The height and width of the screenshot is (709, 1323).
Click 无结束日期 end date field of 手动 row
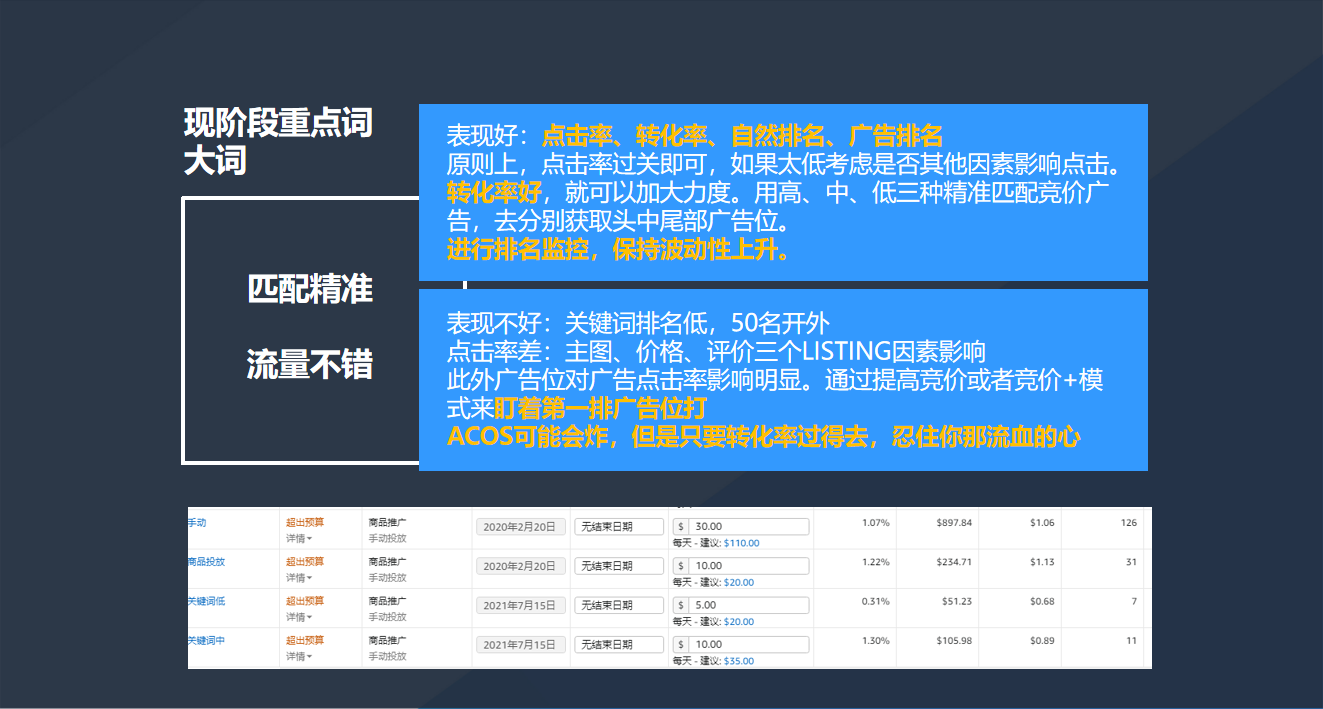tap(618, 525)
